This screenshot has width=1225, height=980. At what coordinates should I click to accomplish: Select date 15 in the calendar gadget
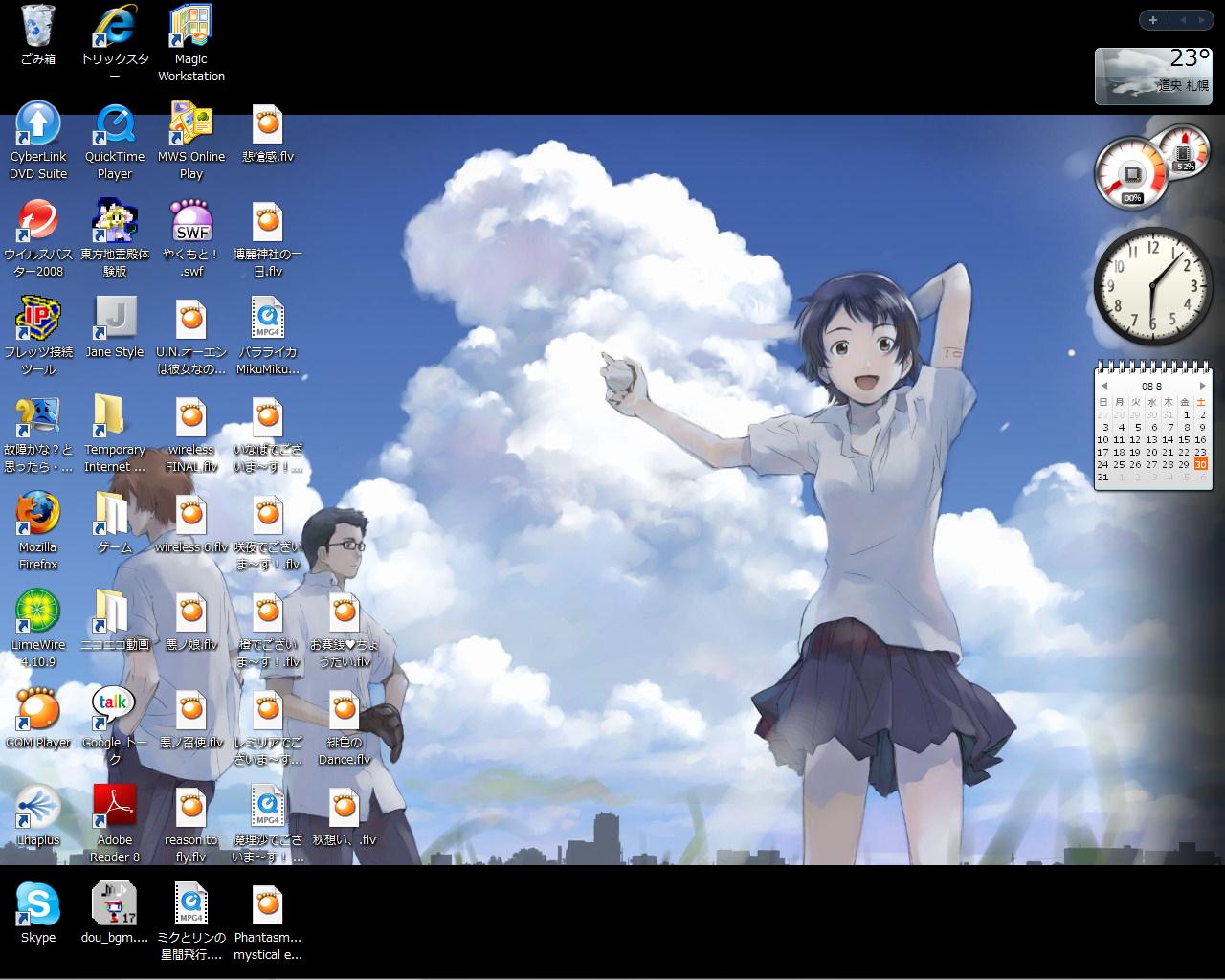pyautogui.click(x=1184, y=440)
